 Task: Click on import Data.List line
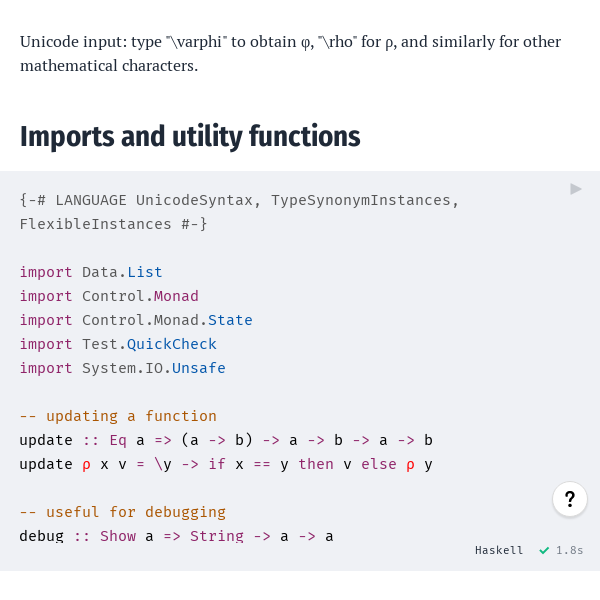pyautogui.click(x=91, y=272)
